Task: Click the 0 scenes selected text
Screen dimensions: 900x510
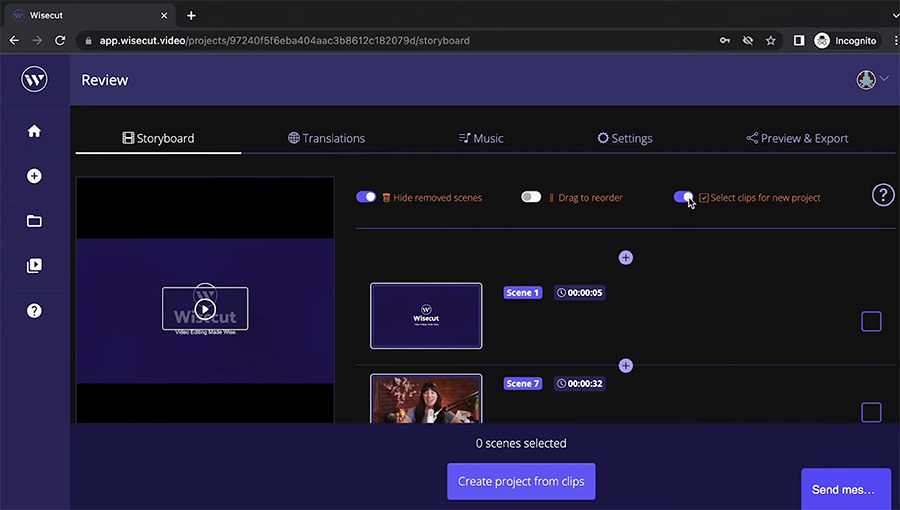Action: tap(521, 443)
